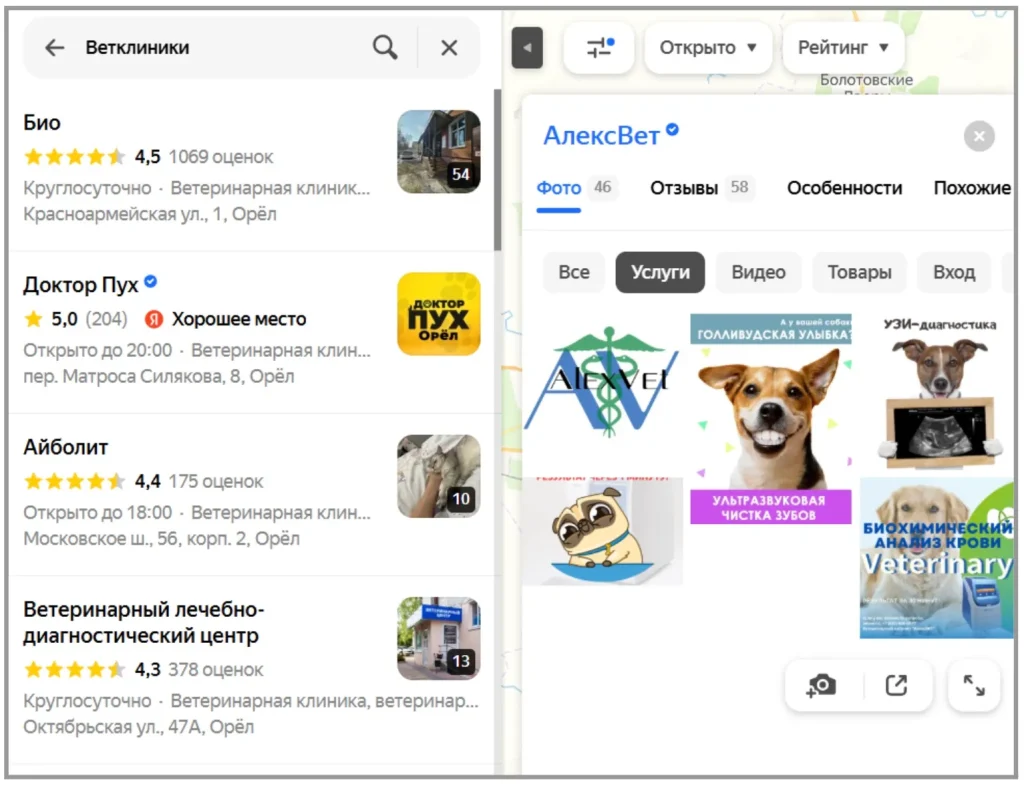The width and height of the screenshot is (1024, 786).
Task: Close the АлексВет card
Action: click(979, 136)
